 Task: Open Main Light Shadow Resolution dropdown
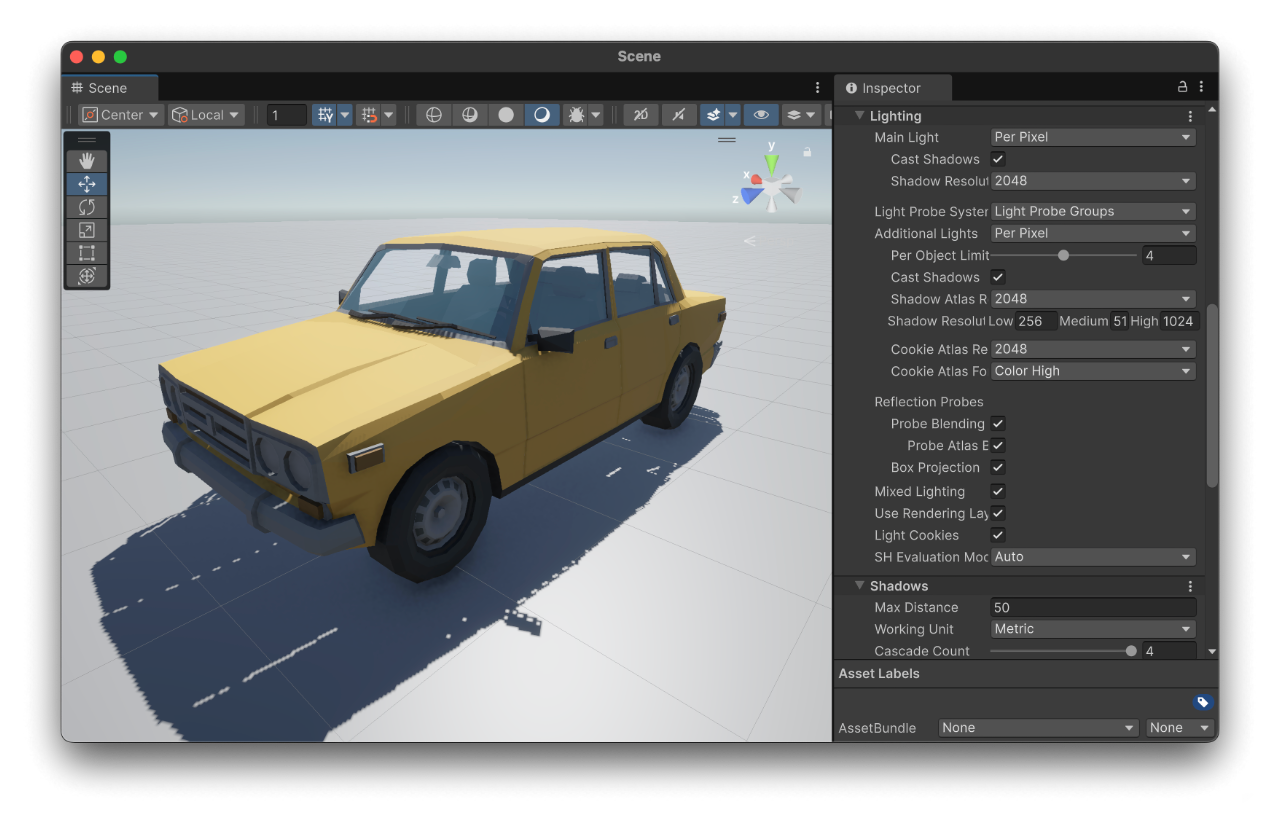tap(1093, 181)
